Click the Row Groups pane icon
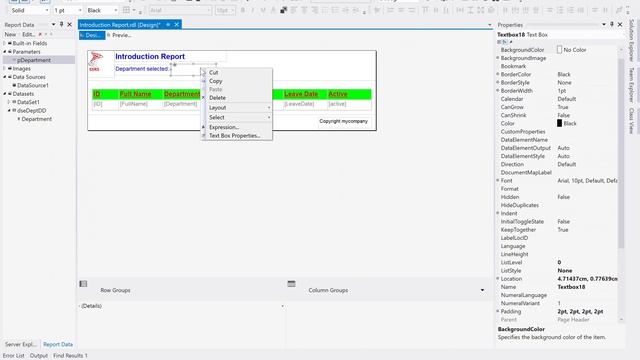 tap(83, 283)
